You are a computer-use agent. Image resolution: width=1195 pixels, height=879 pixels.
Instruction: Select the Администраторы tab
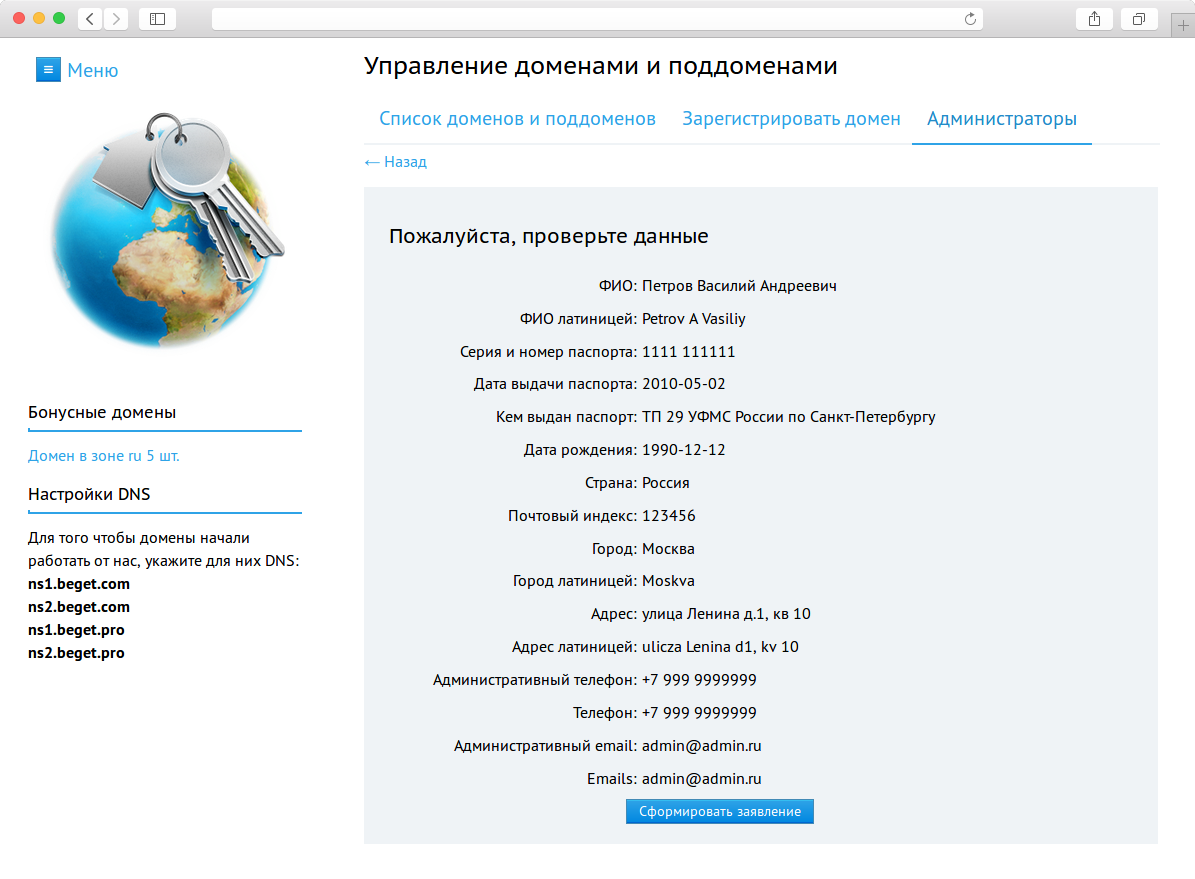click(x=1001, y=119)
